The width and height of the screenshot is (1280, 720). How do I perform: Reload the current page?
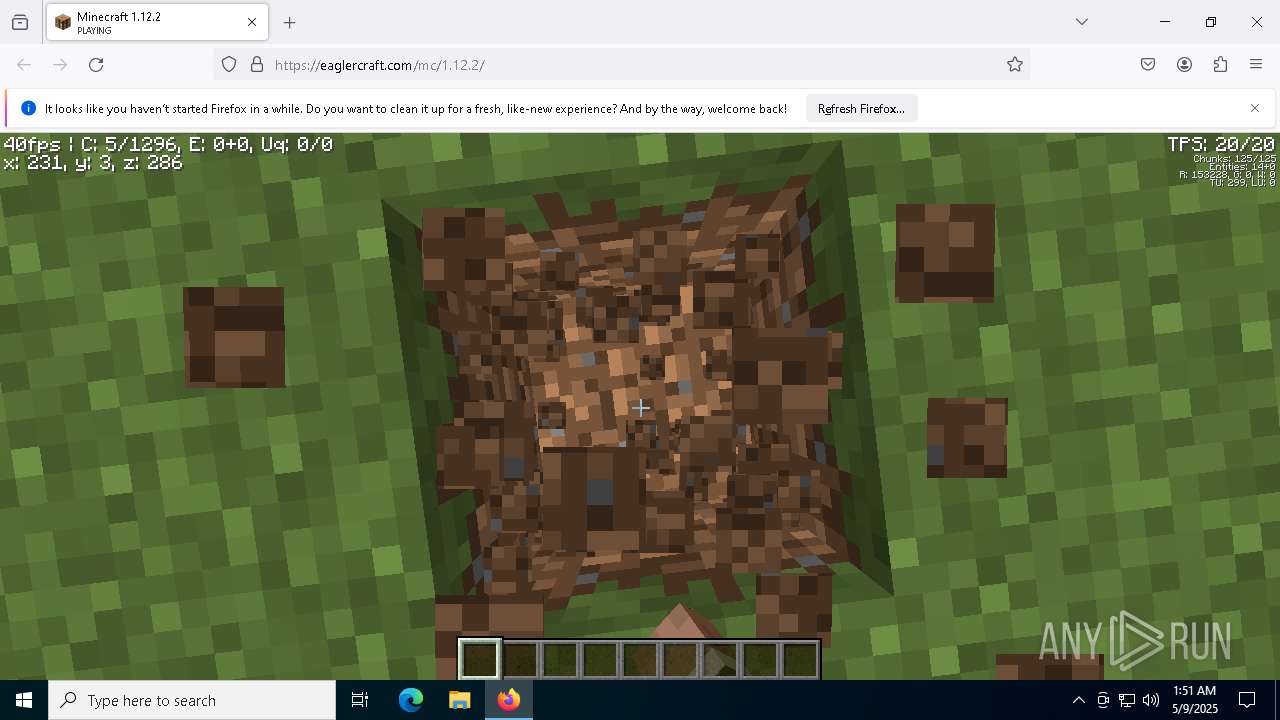point(96,65)
